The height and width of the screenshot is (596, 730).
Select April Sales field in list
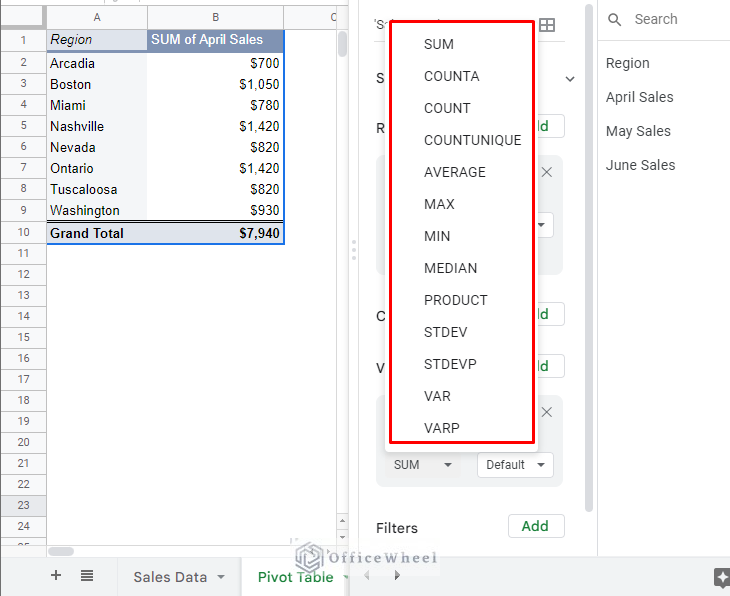[x=640, y=97]
